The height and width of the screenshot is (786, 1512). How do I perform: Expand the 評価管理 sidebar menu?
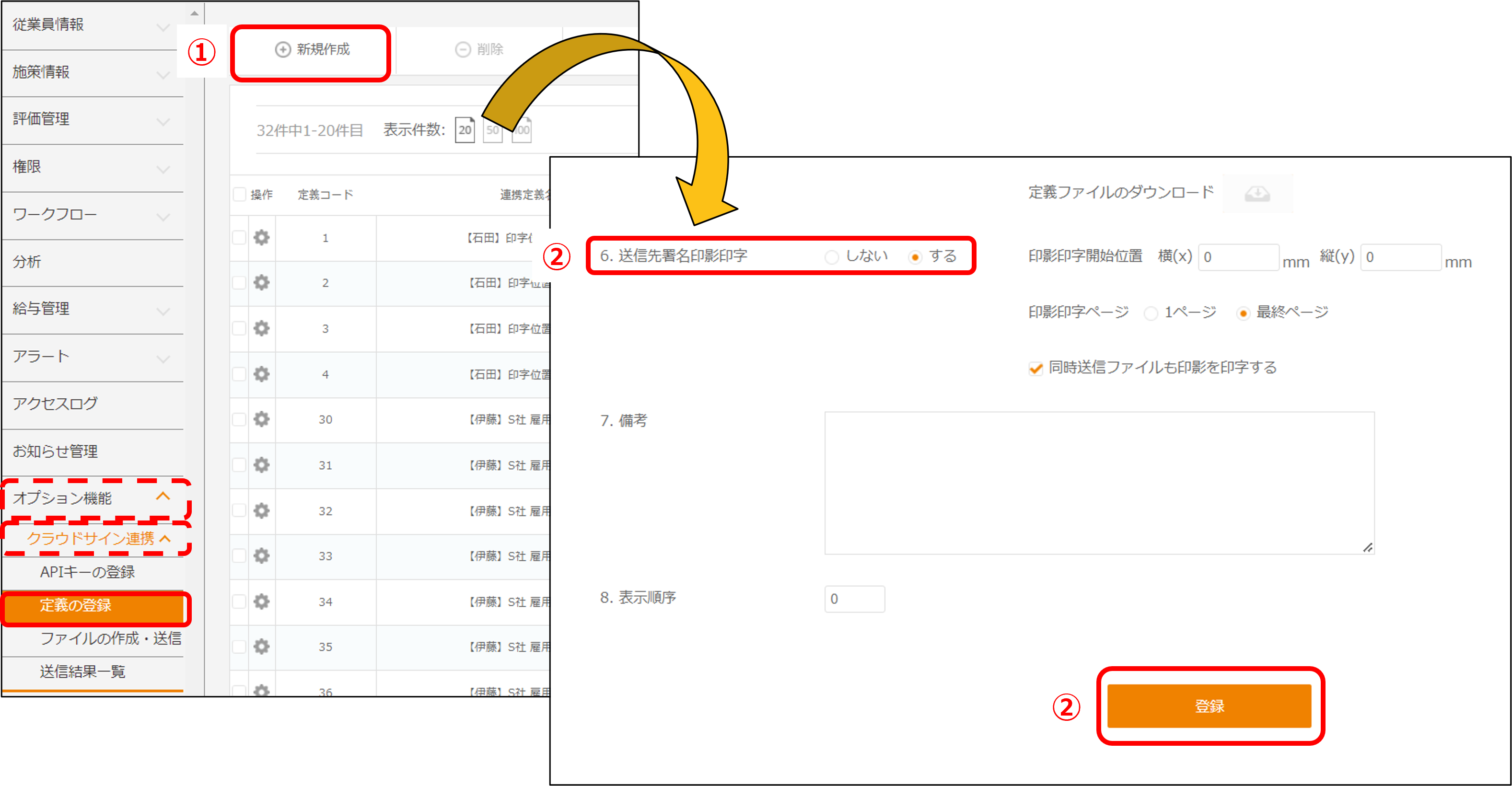(92, 120)
